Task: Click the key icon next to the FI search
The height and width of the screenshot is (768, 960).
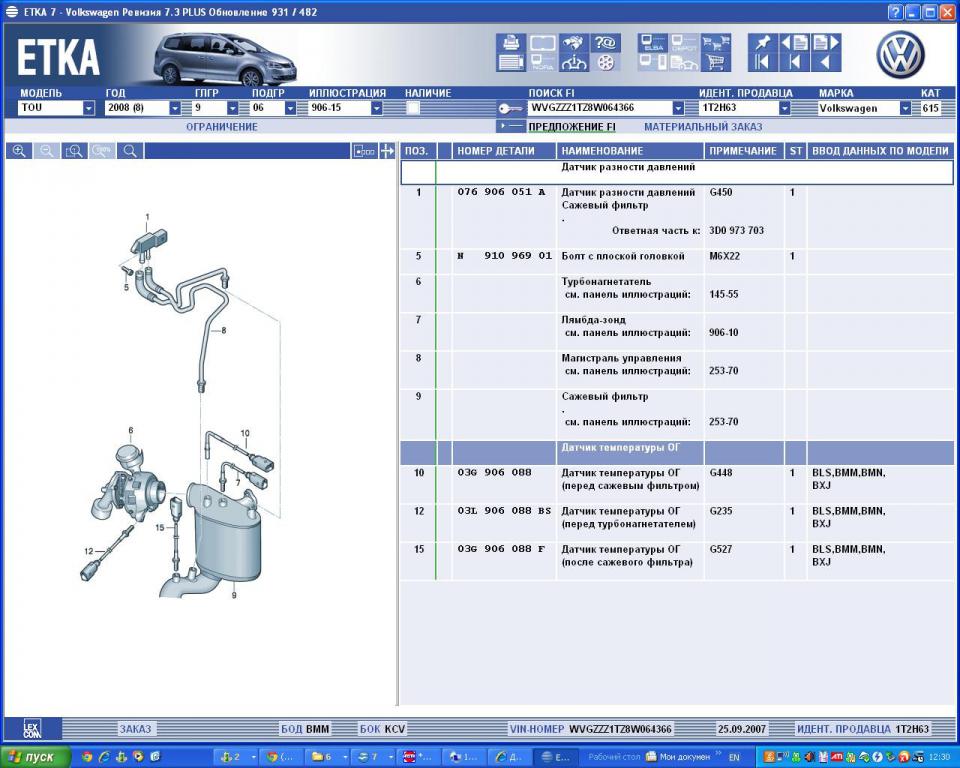Action: (510, 108)
